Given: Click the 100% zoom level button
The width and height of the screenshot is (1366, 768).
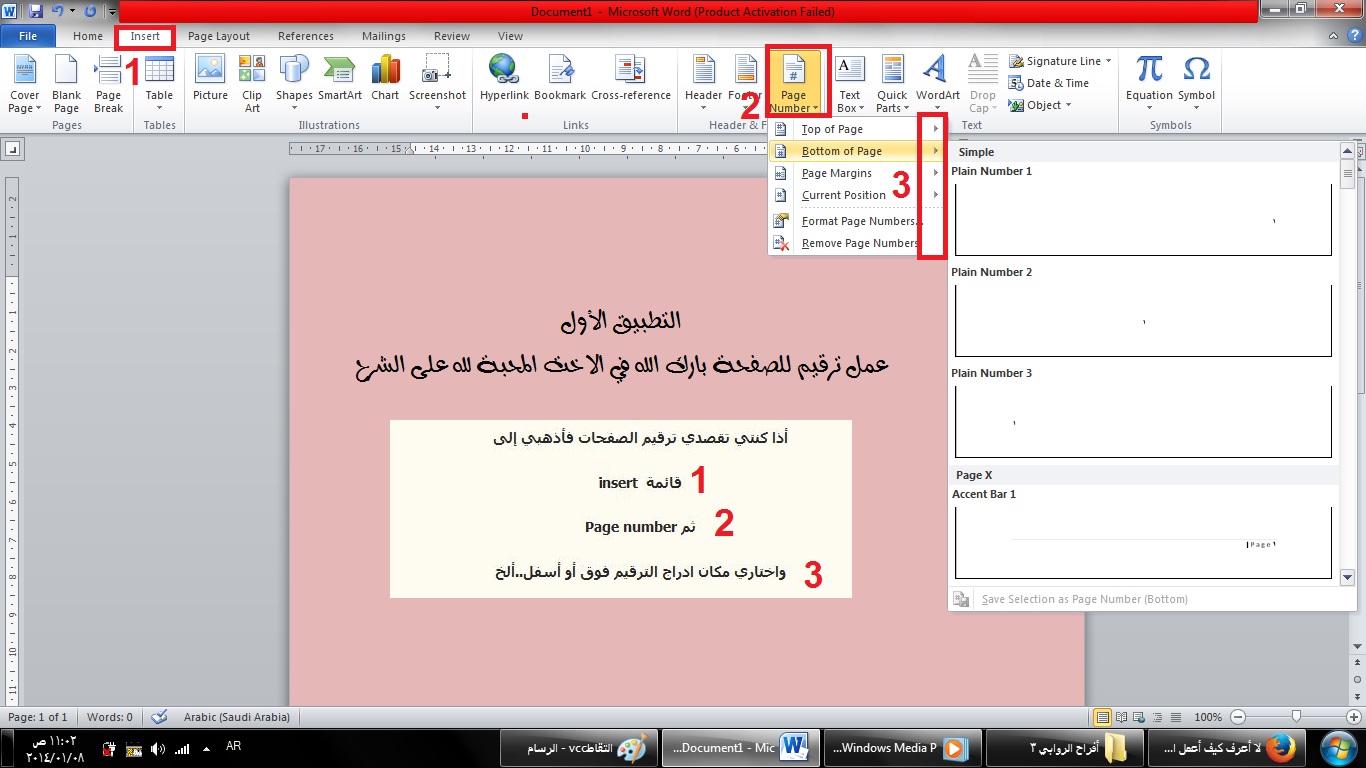Looking at the screenshot, I should coord(1208,717).
